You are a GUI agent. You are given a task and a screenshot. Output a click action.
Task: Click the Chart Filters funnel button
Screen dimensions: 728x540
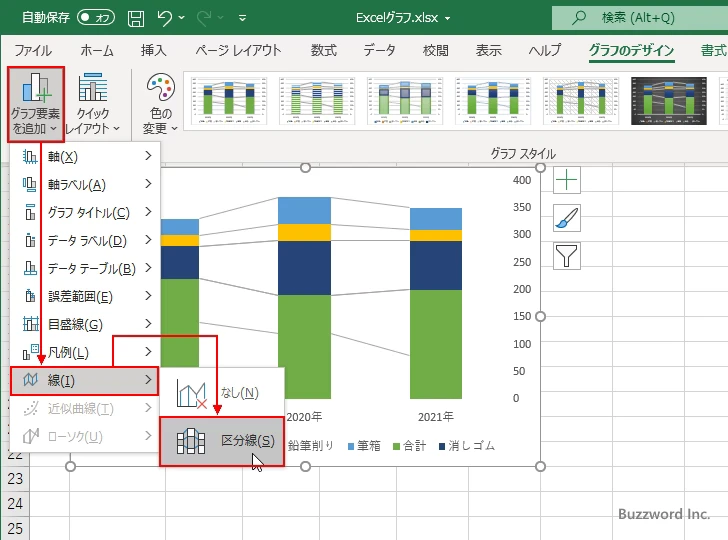point(567,256)
